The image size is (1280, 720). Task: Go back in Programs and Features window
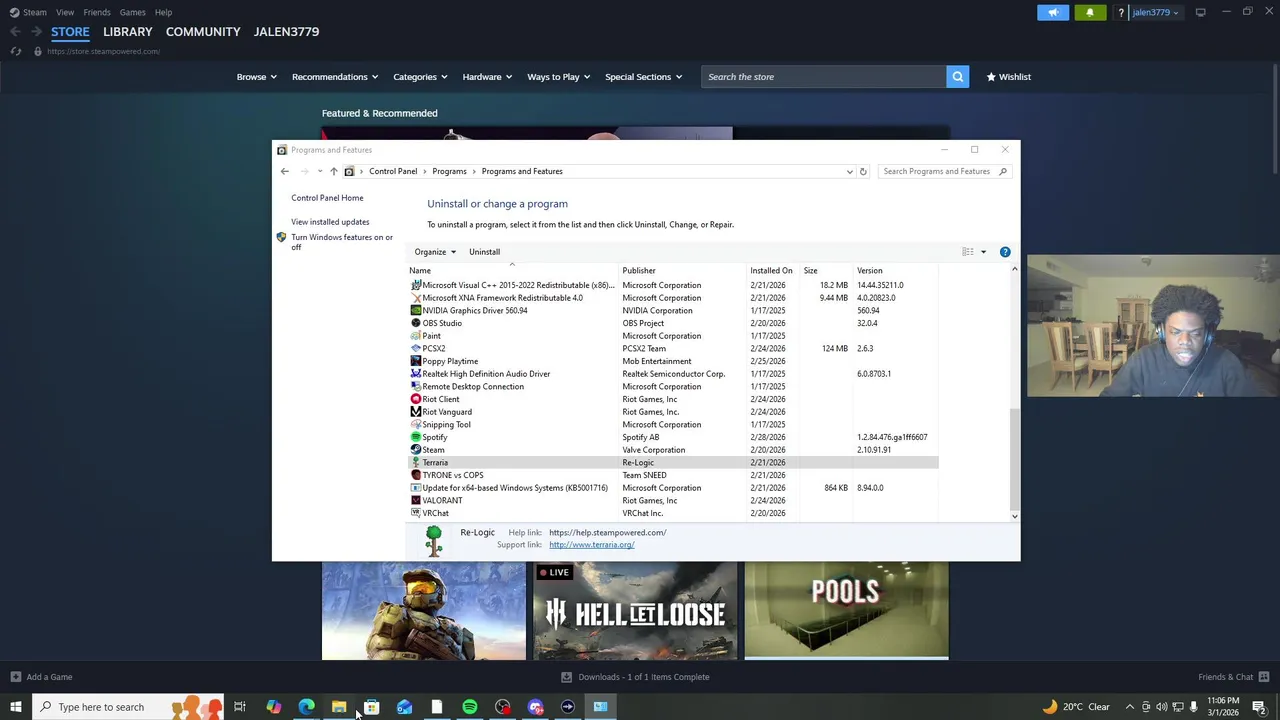click(285, 171)
